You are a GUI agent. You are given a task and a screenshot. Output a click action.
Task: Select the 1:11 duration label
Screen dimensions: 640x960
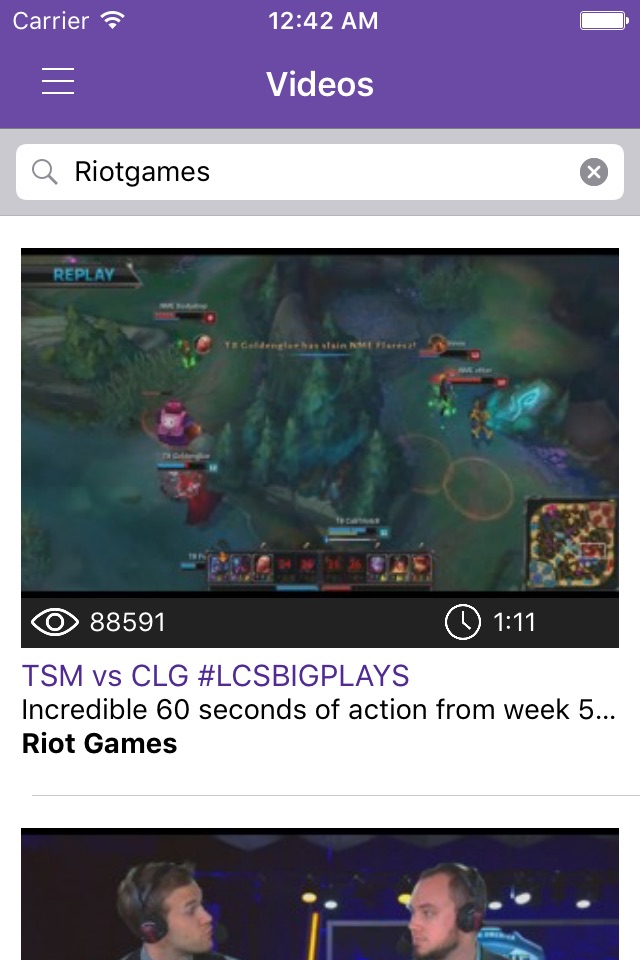click(514, 623)
